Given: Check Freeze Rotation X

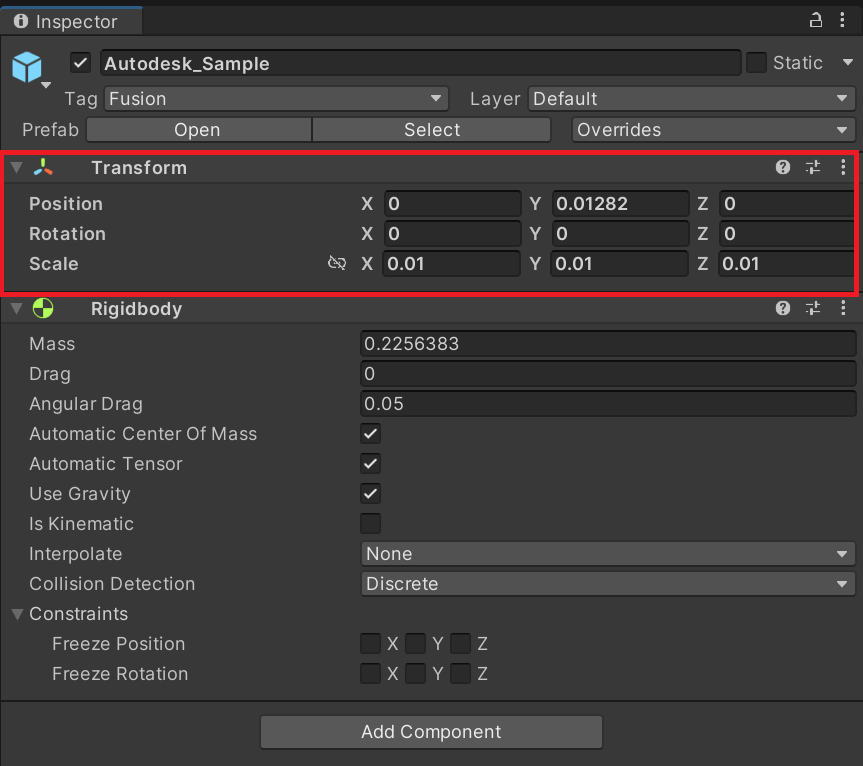Looking at the screenshot, I should coord(370,674).
